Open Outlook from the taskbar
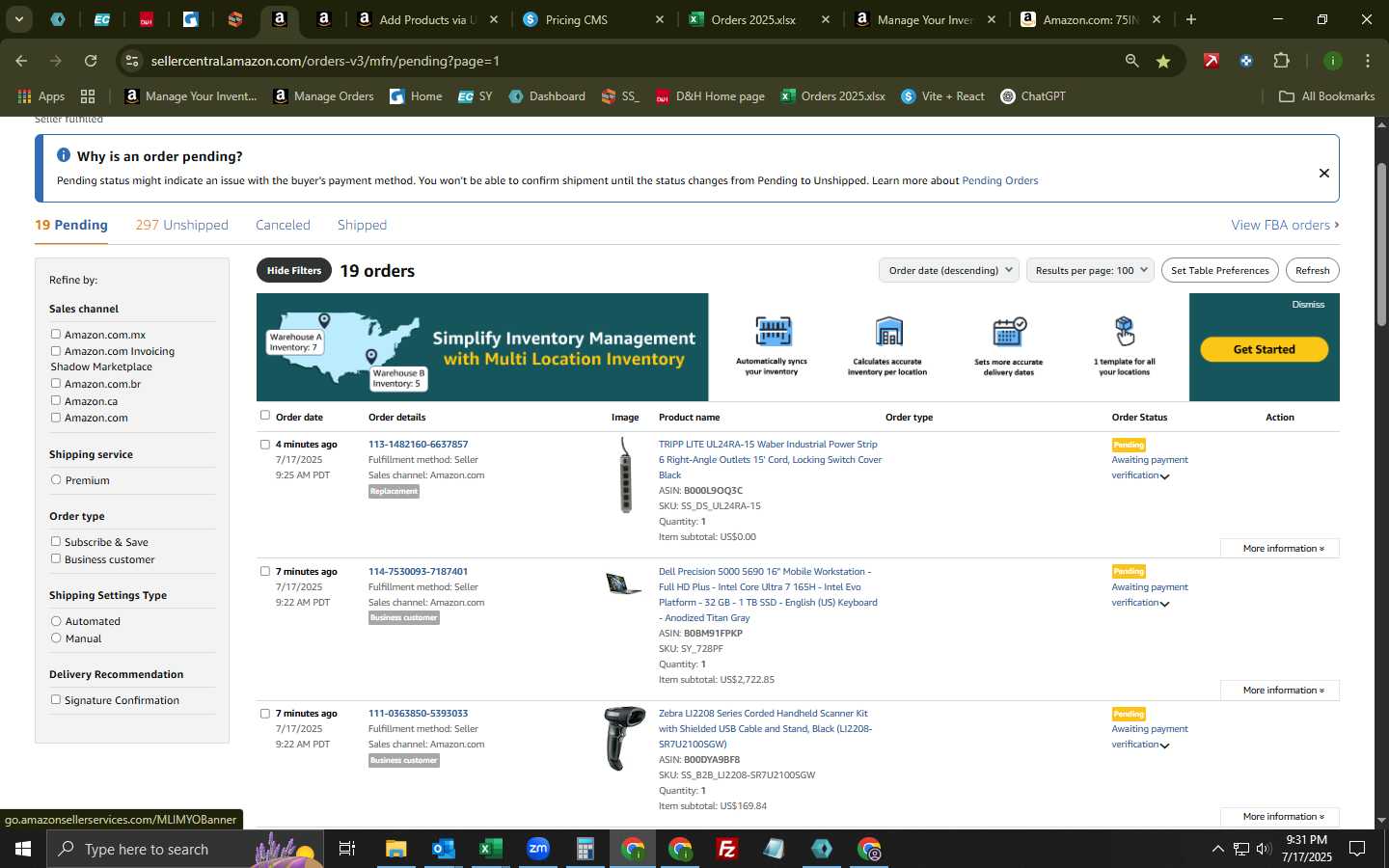1389x868 pixels. [443, 849]
